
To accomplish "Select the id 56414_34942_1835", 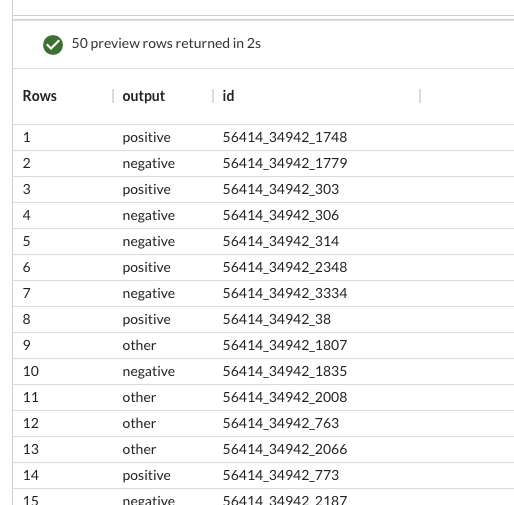I will 285,371.
